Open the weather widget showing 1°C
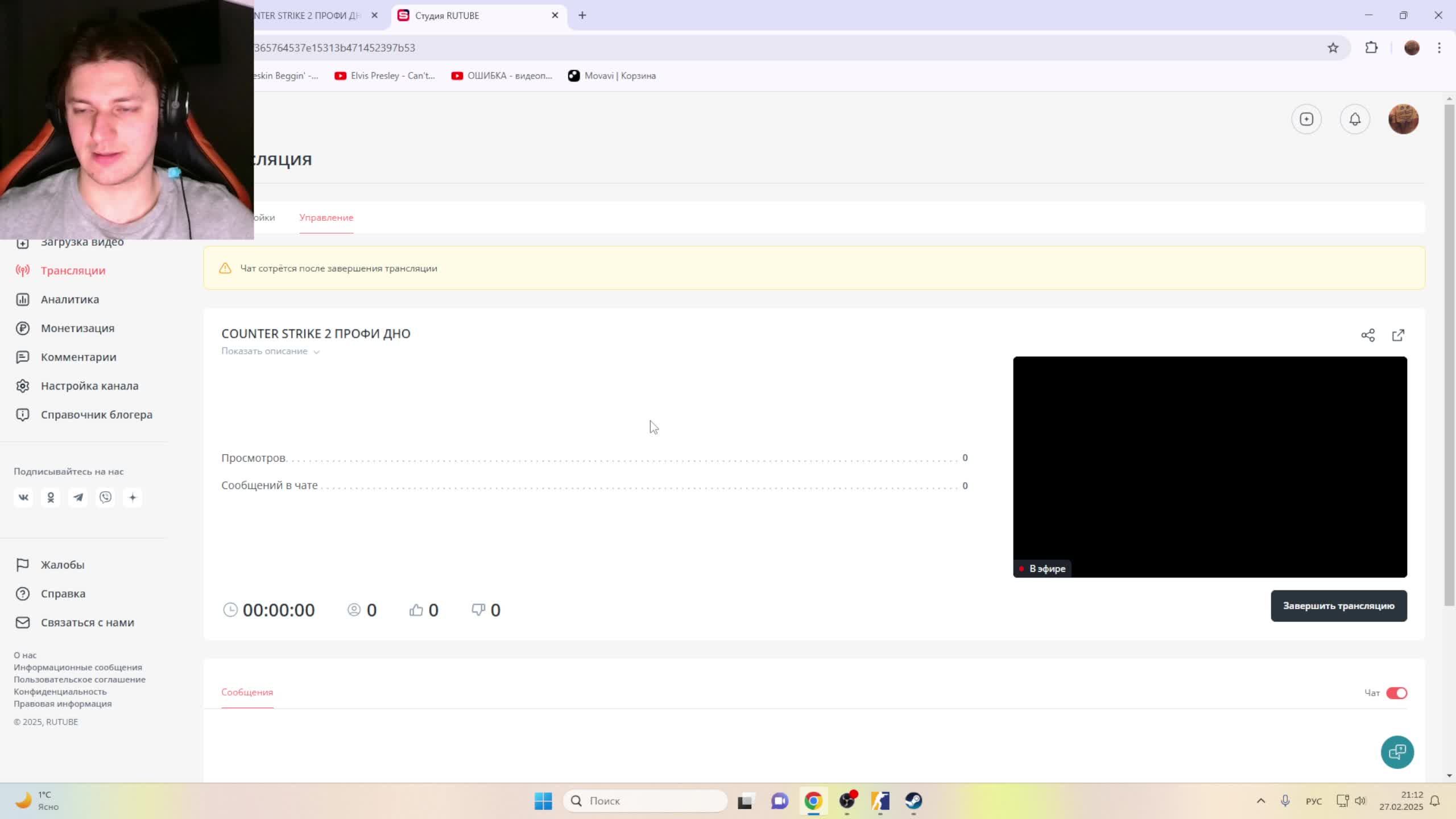Viewport: 1456px width, 819px height. click(38, 801)
